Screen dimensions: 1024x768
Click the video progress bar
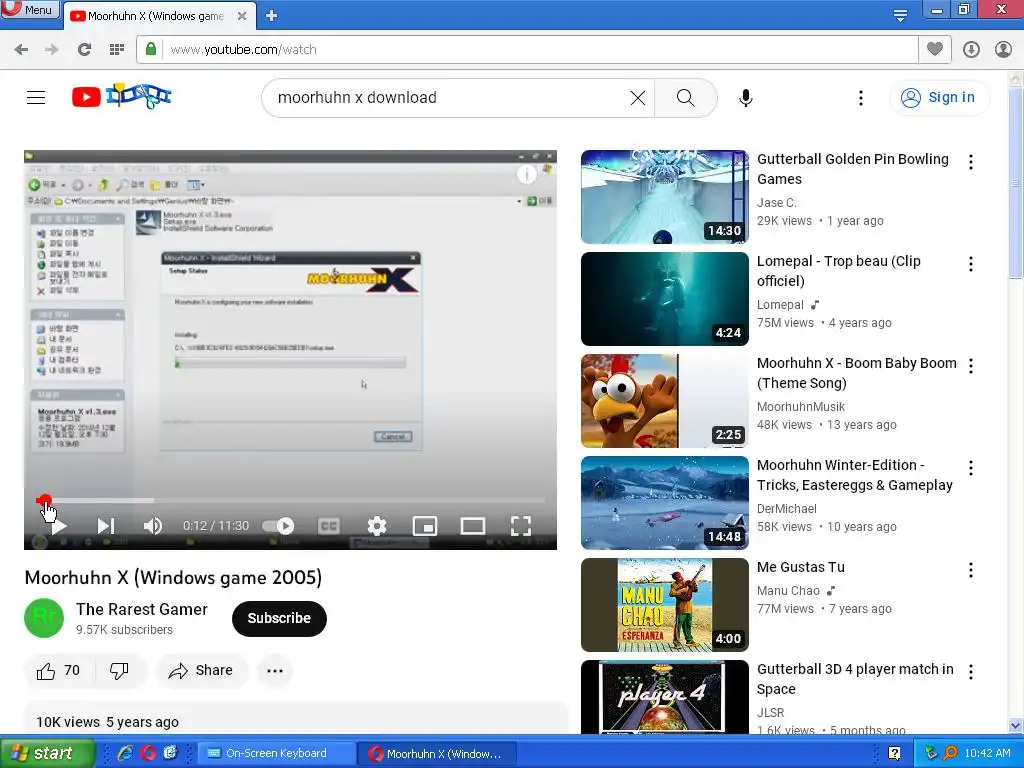291,500
